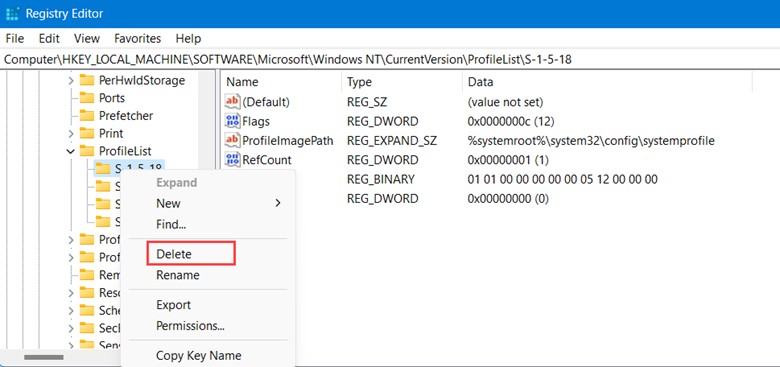This screenshot has height=367, width=780.
Task: Expand the Print key
Action: click(71, 134)
